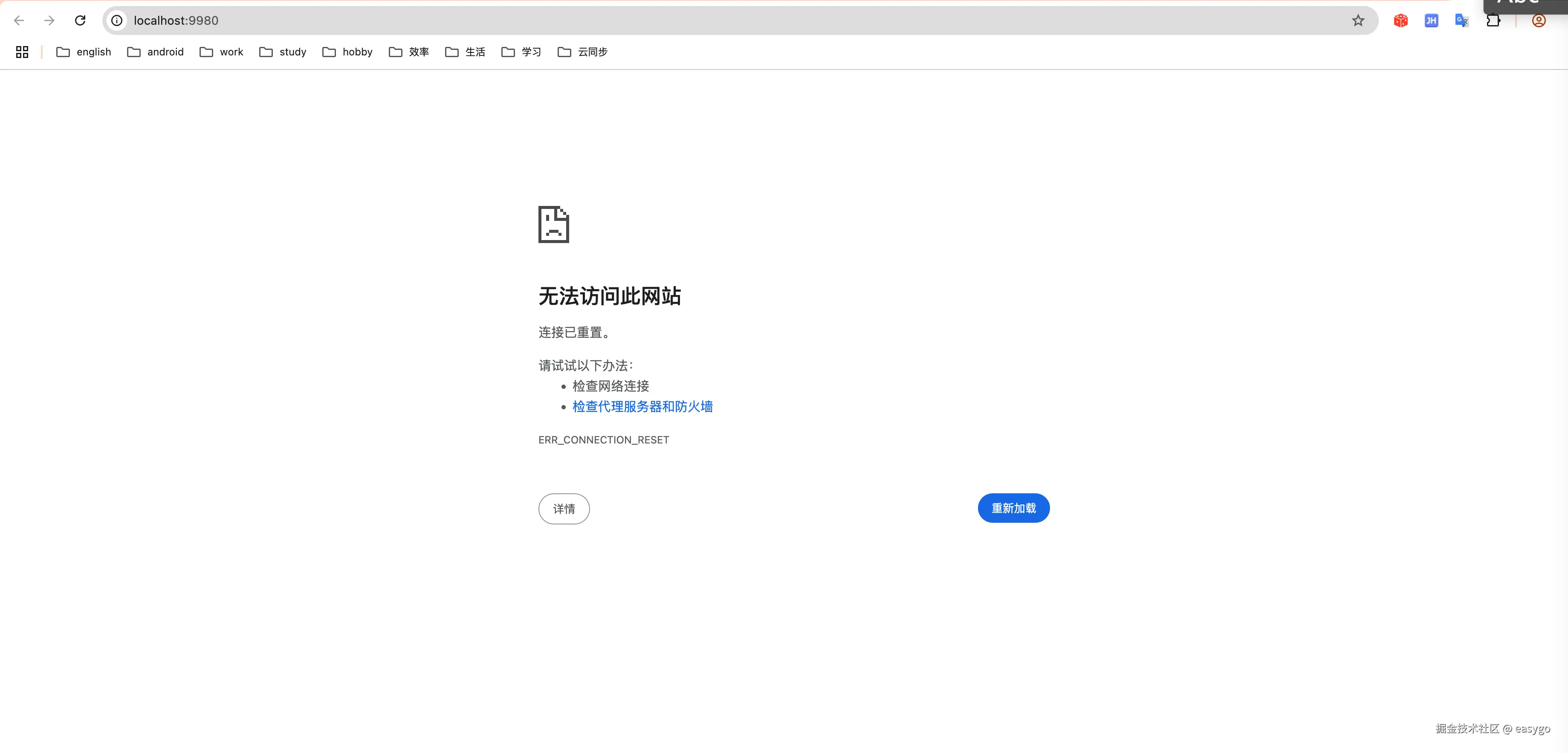
Task: Open the red cube extension
Action: (1400, 21)
